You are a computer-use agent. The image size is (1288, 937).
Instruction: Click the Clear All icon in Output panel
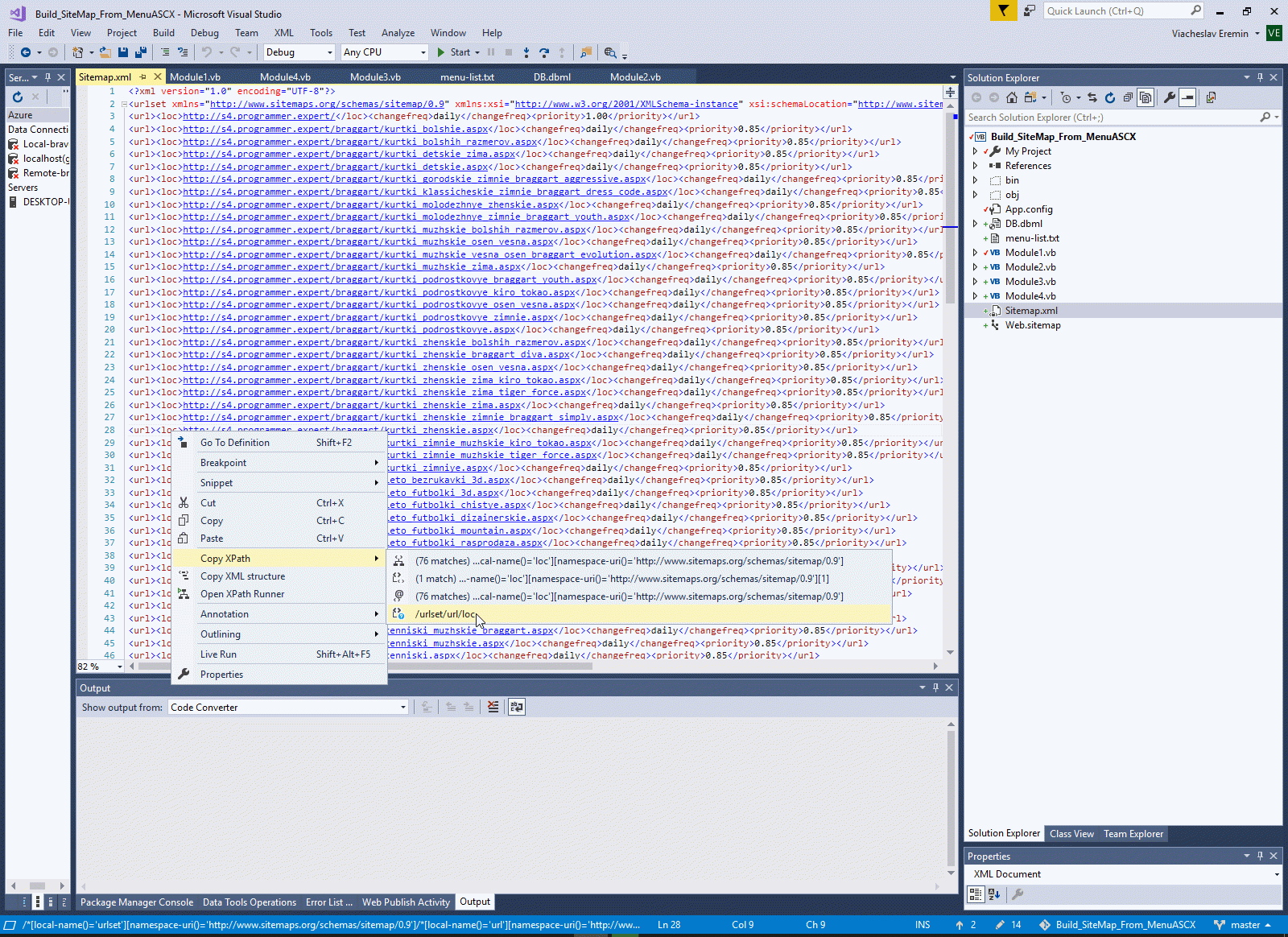point(493,707)
